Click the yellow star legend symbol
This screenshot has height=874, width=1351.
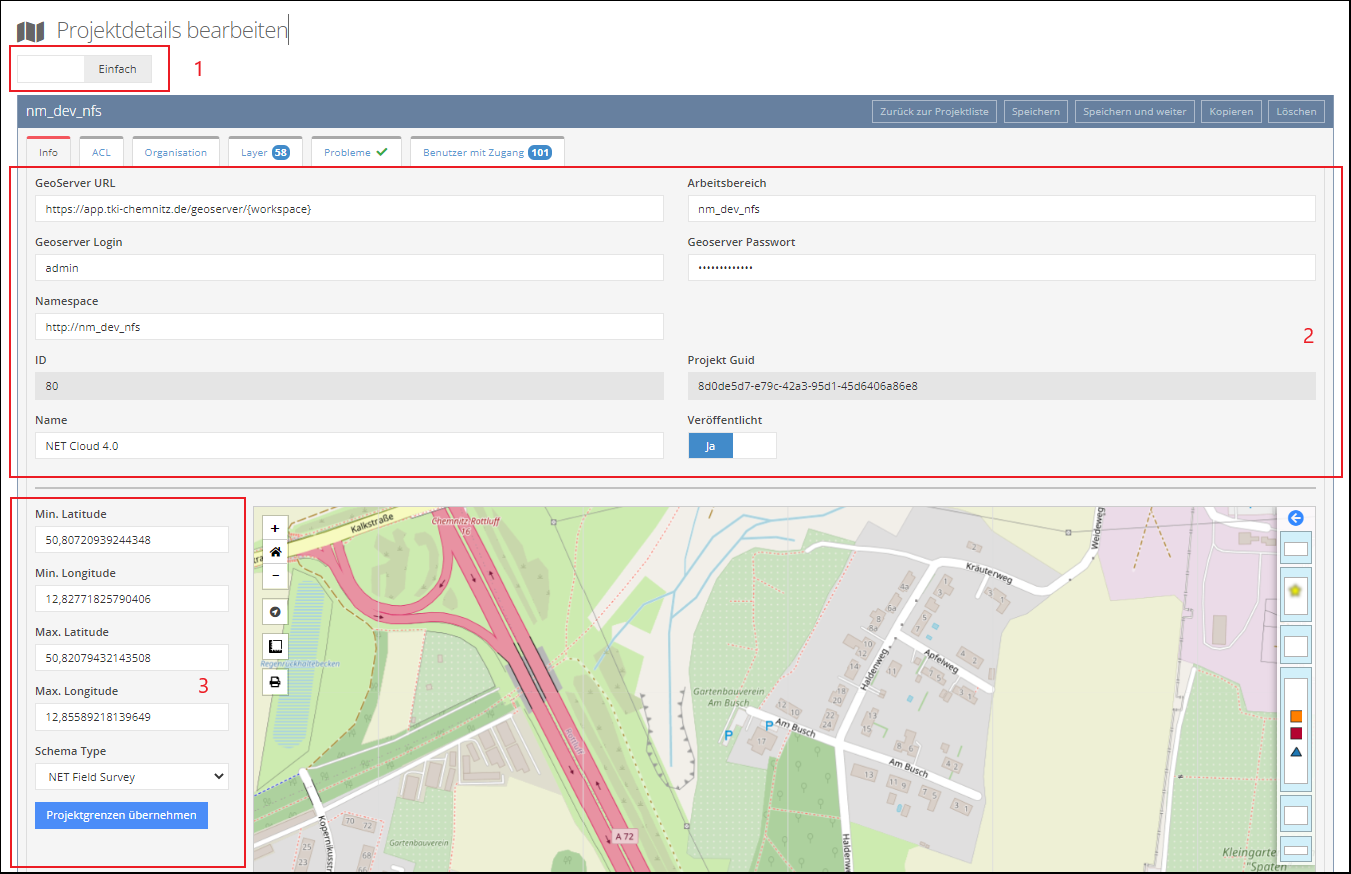click(1295, 591)
